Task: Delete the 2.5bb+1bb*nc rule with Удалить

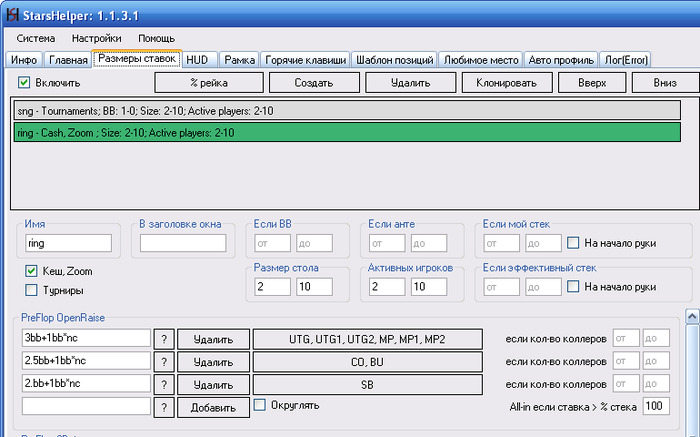Action: [213, 362]
